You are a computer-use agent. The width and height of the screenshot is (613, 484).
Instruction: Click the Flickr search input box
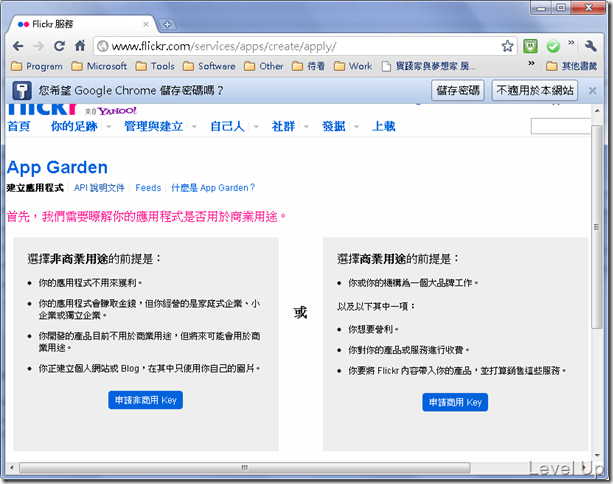point(560,126)
